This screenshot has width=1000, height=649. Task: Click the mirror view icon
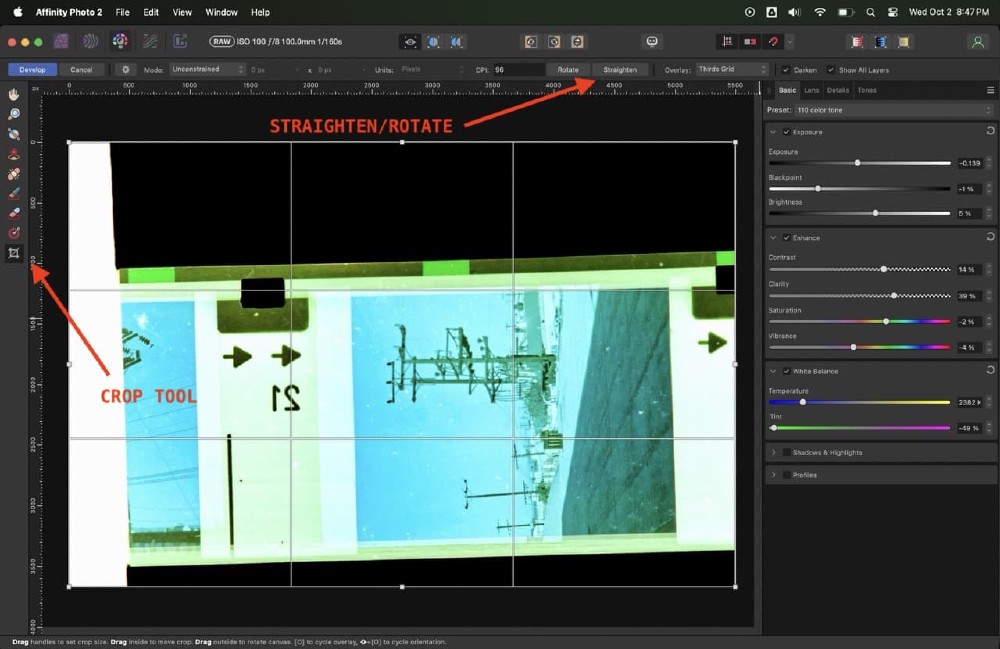(456, 42)
